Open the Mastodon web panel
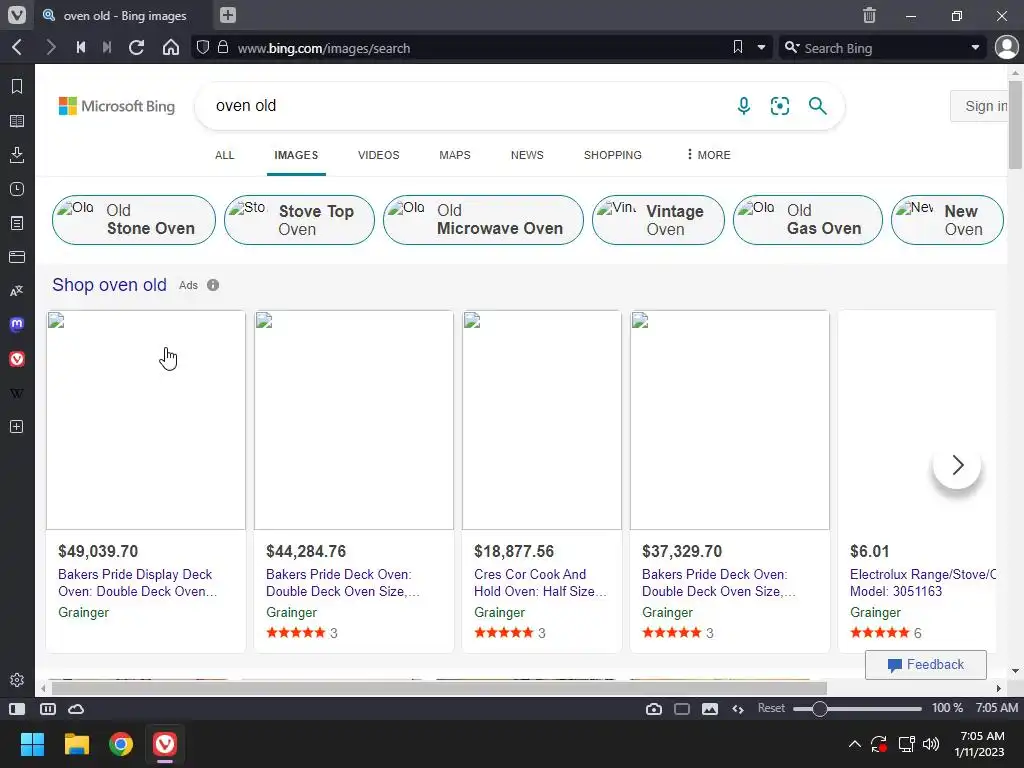 (x=17, y=325)
